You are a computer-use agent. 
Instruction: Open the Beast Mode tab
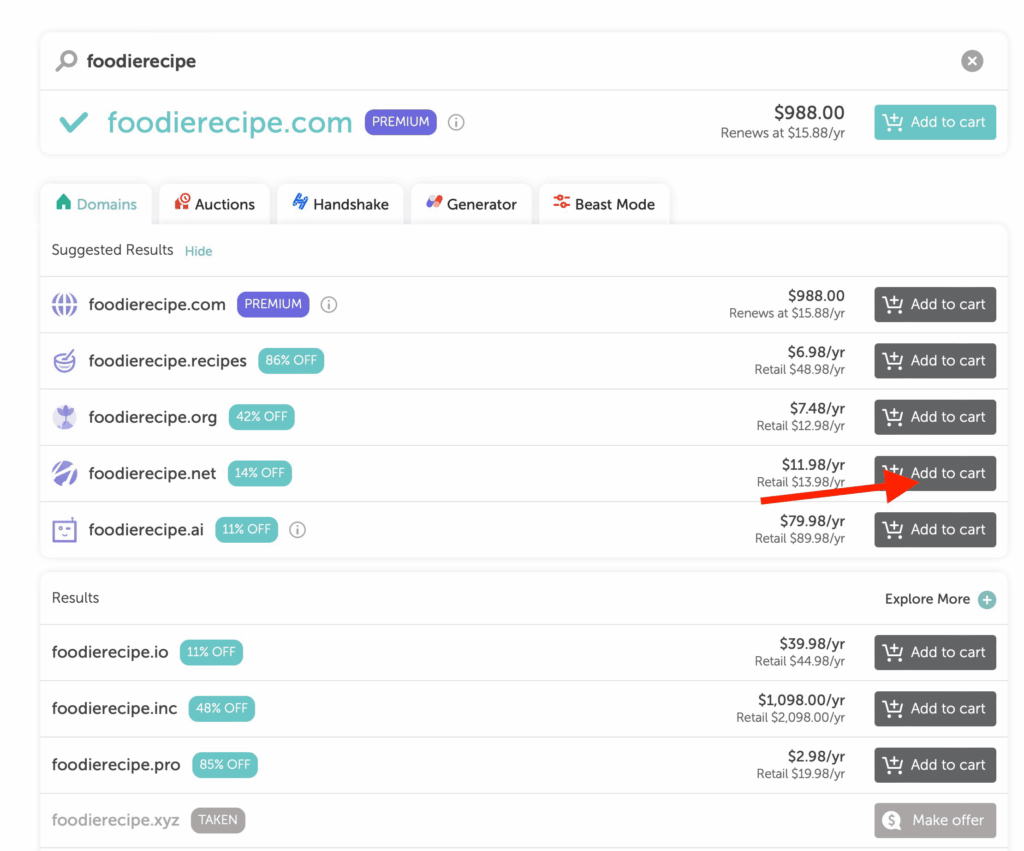pos(603,204)
